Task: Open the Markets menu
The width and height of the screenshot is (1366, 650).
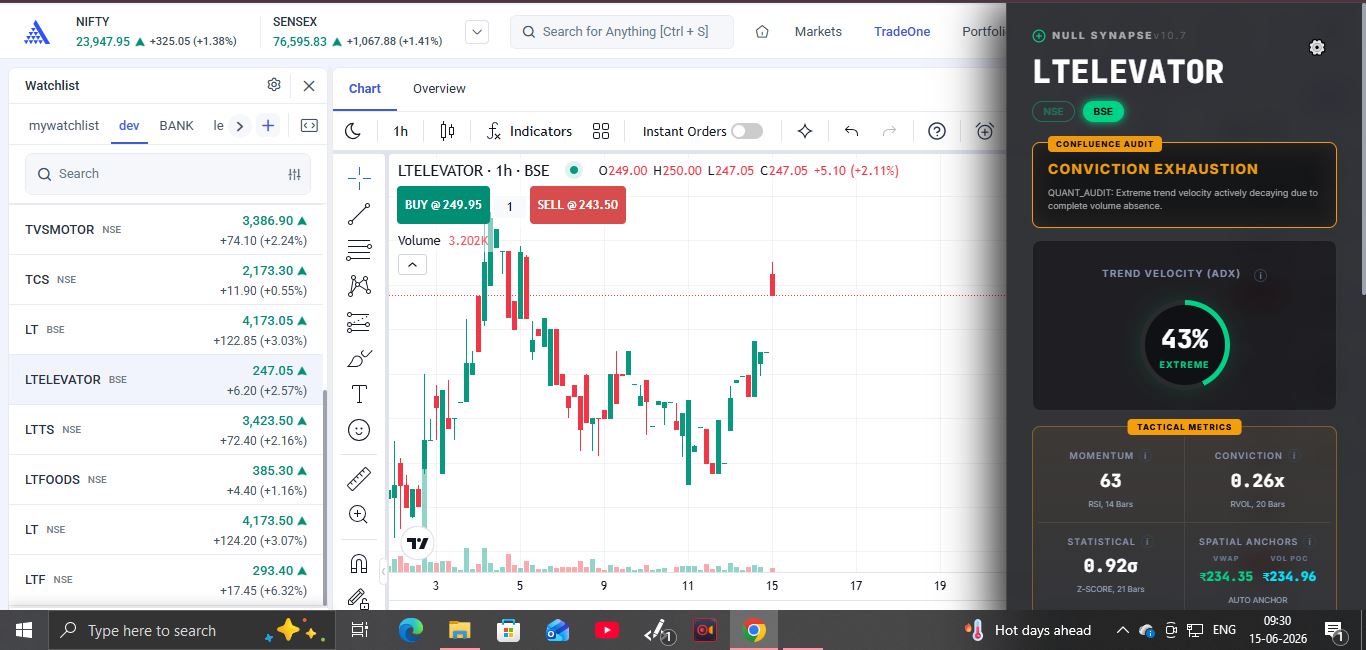Action: 818,32
